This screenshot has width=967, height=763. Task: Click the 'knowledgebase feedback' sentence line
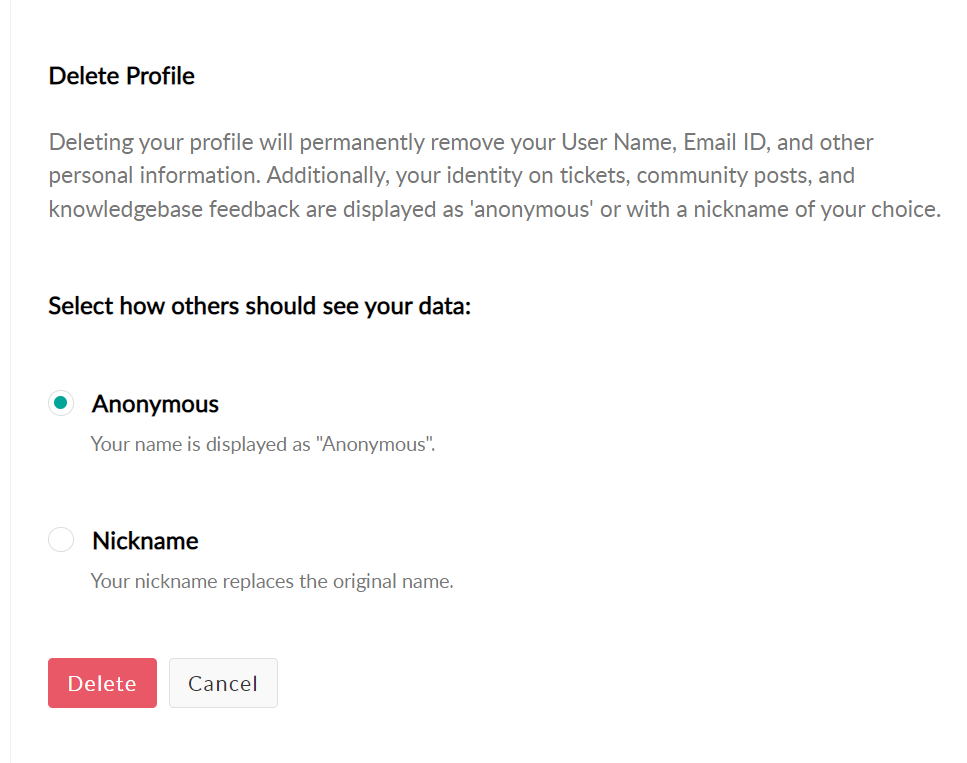pyautogui.click(x=495, y=210)
